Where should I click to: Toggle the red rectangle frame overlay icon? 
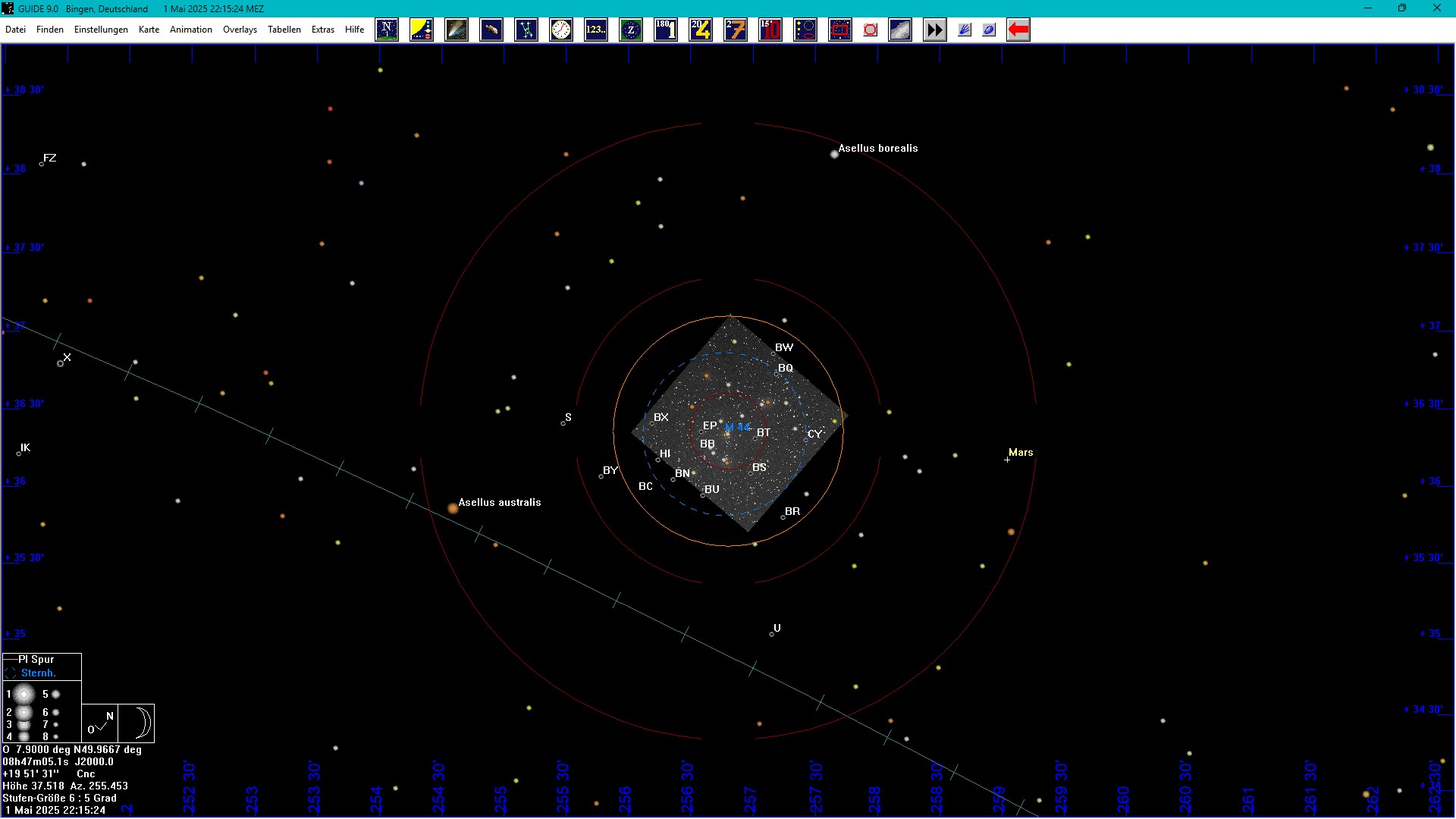(x=840, y=30)
